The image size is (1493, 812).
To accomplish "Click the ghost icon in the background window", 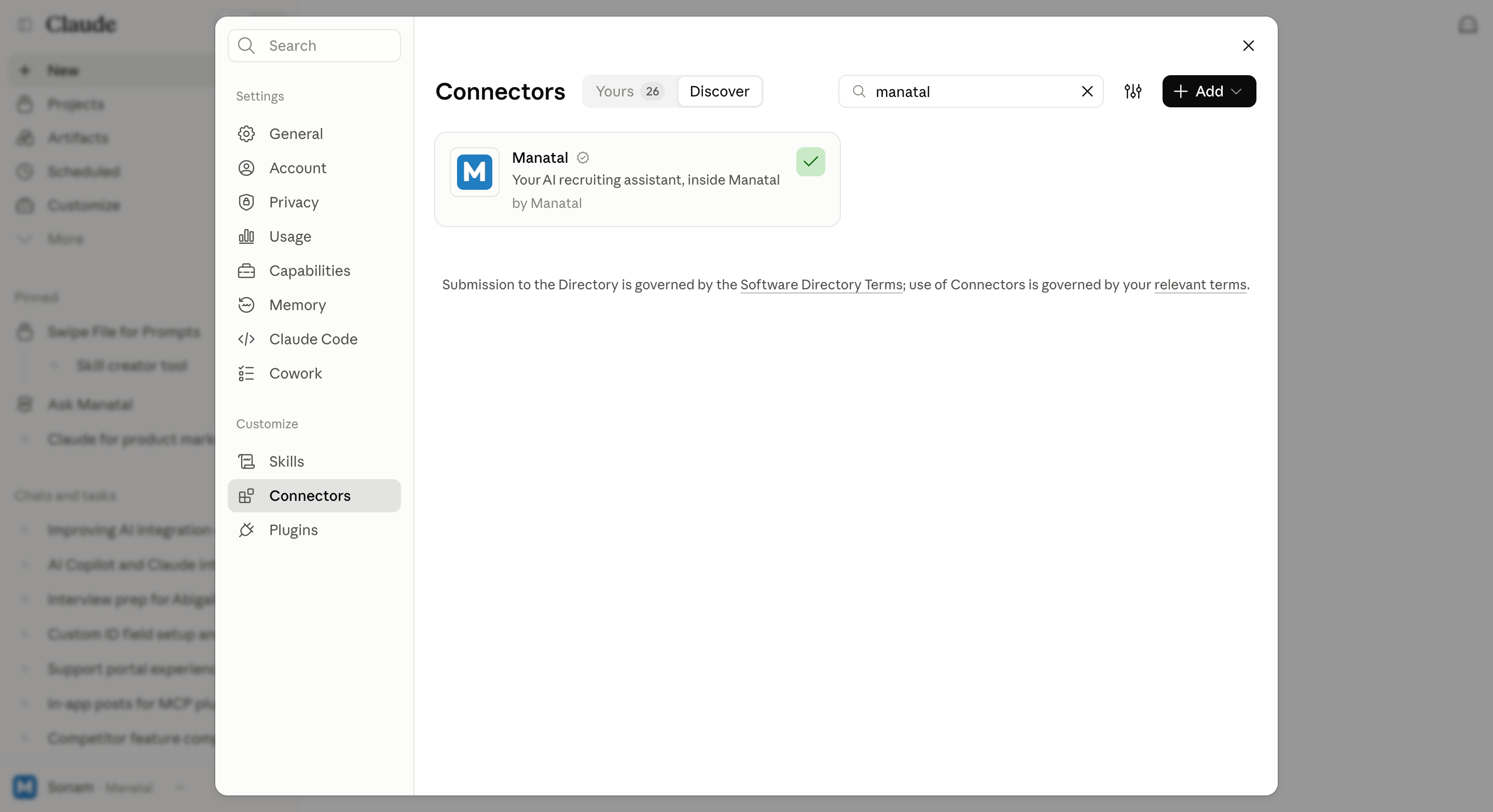I will 1468,24.
